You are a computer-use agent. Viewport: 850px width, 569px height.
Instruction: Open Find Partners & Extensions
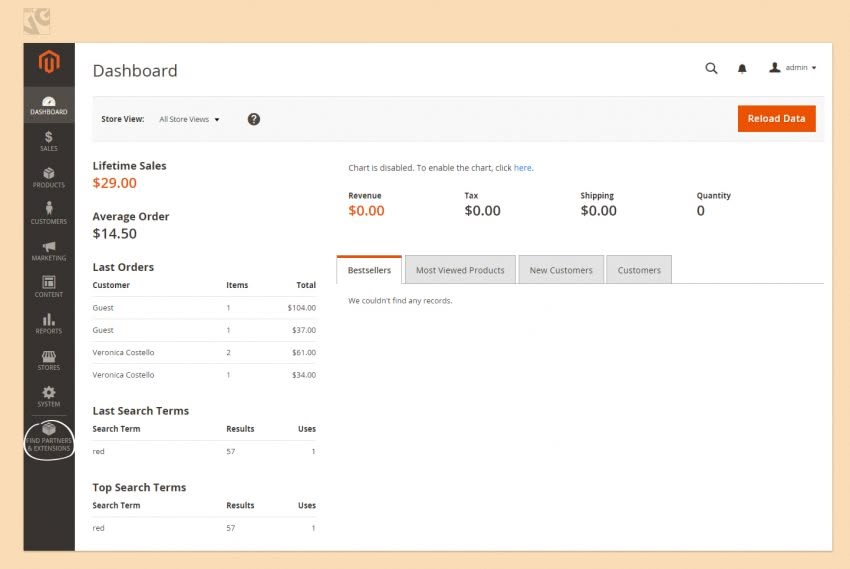pyautogui.click(x=49, y=438)
